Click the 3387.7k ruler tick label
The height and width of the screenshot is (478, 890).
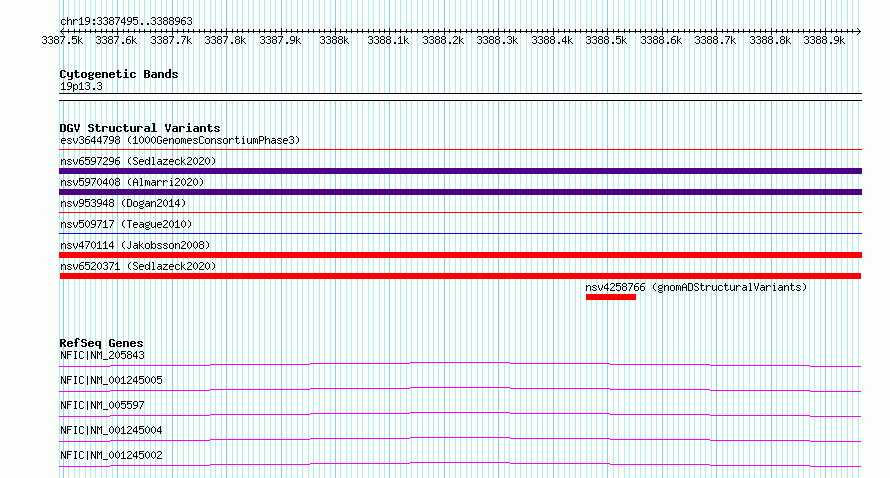171,40
